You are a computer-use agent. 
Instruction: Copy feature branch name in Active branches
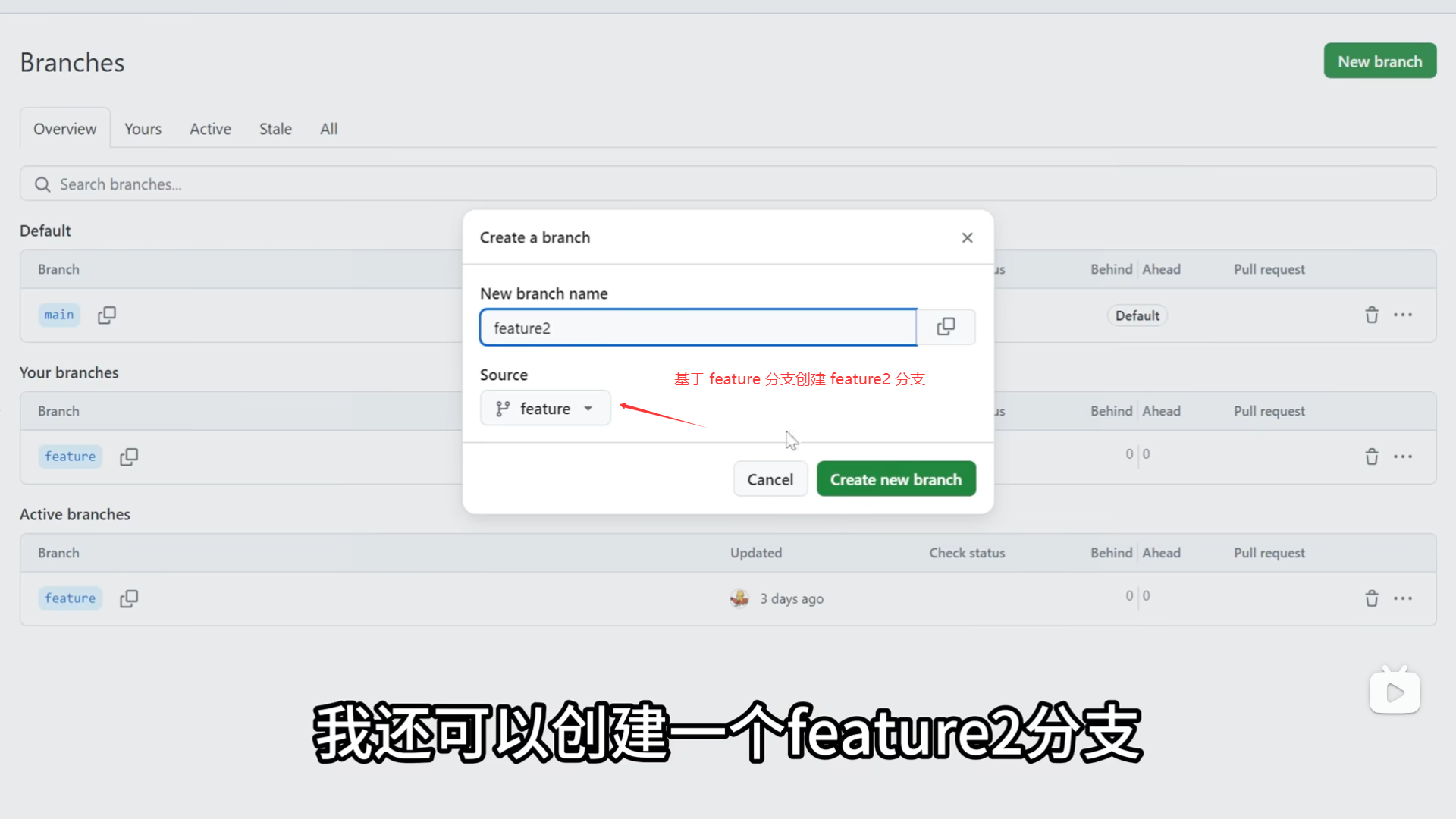(x=129, y=598)
